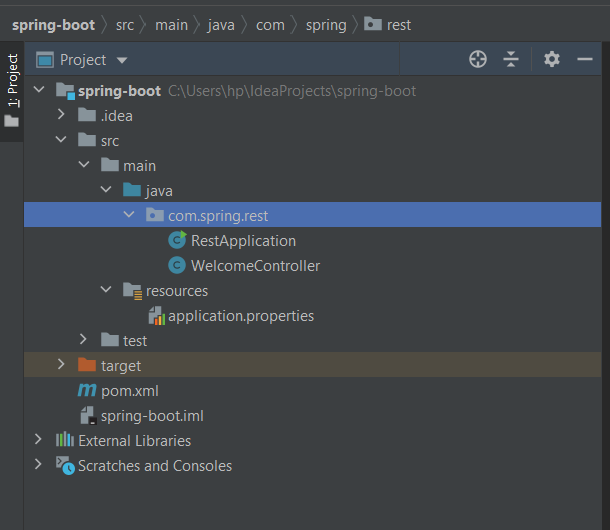This screenshot has width=610, height=530.
Task: Click the orange target folder icon
Action: [87, 365]
